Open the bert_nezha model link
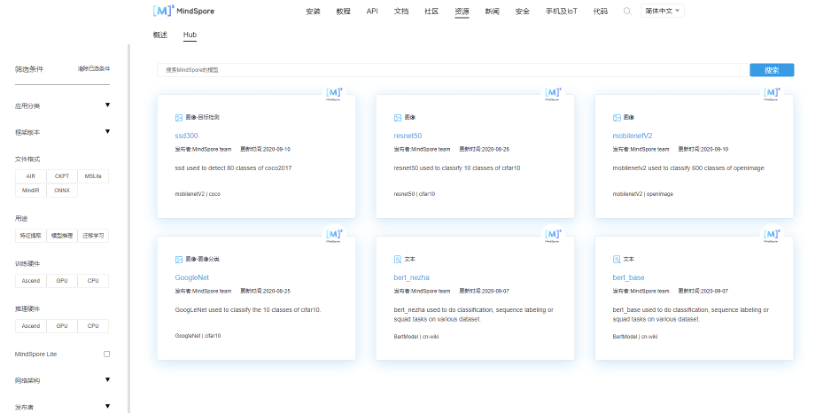 [411, 278]
